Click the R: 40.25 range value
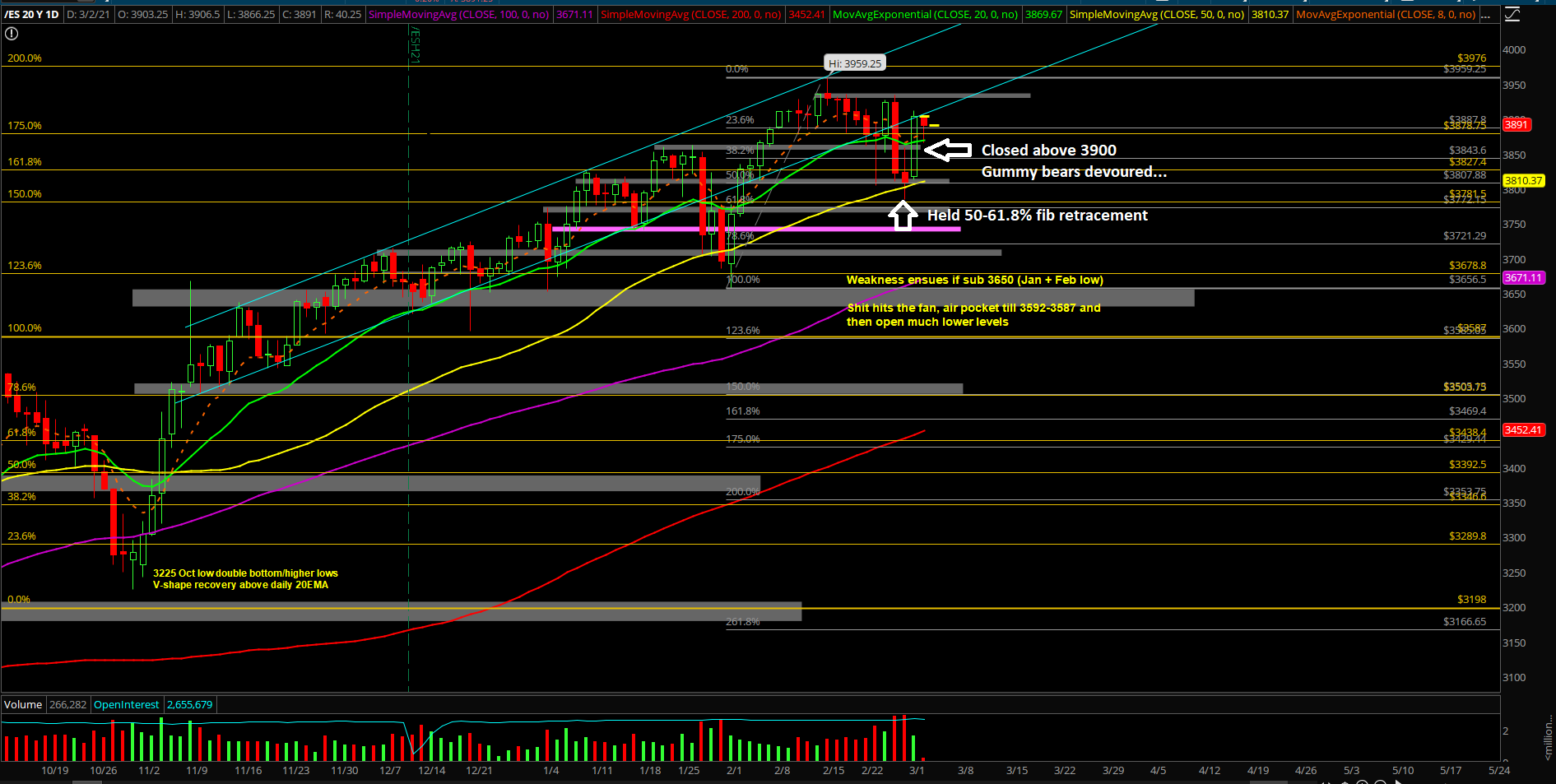The image size is (1556, 784). click(342, 15)
